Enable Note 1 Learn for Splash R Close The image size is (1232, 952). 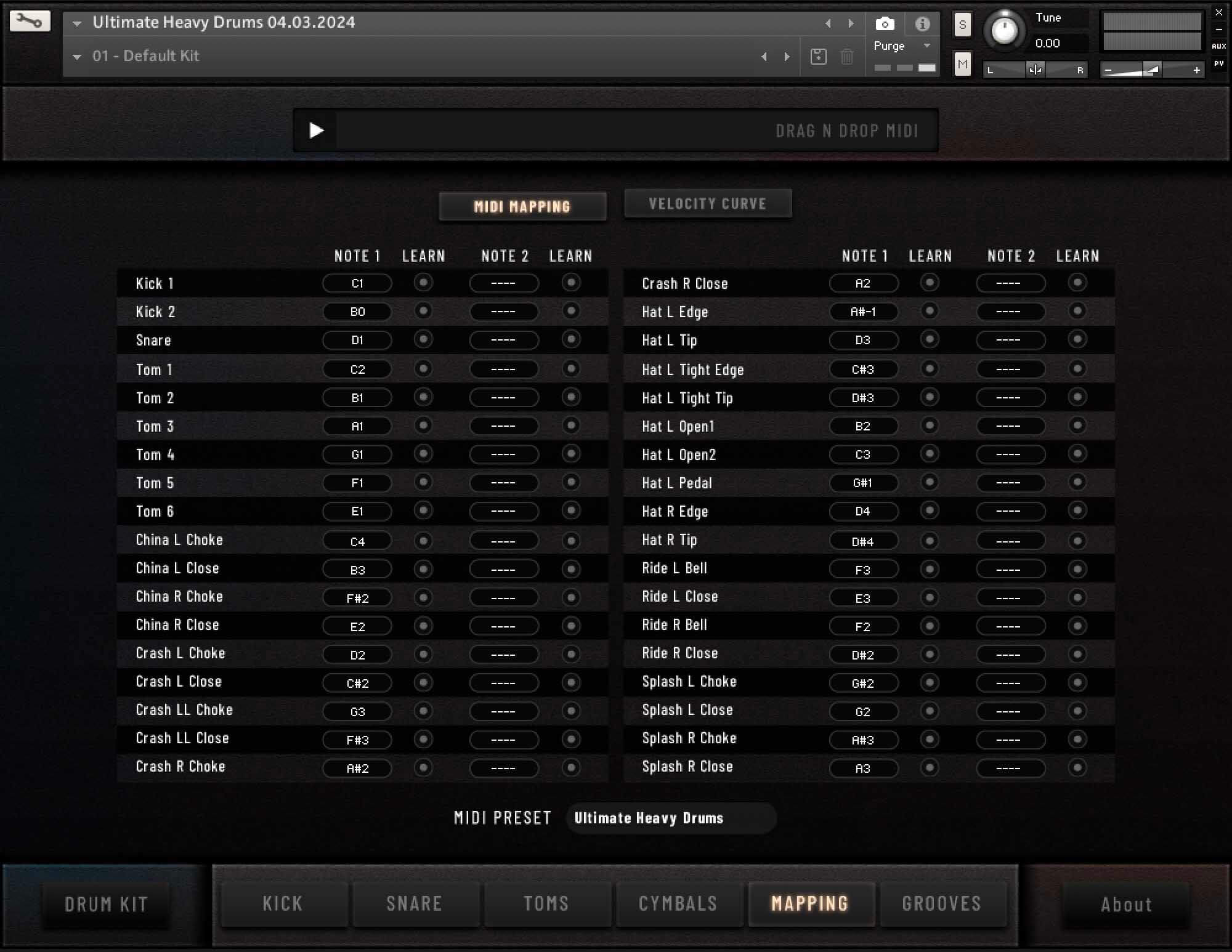click(x=930, y=767)
